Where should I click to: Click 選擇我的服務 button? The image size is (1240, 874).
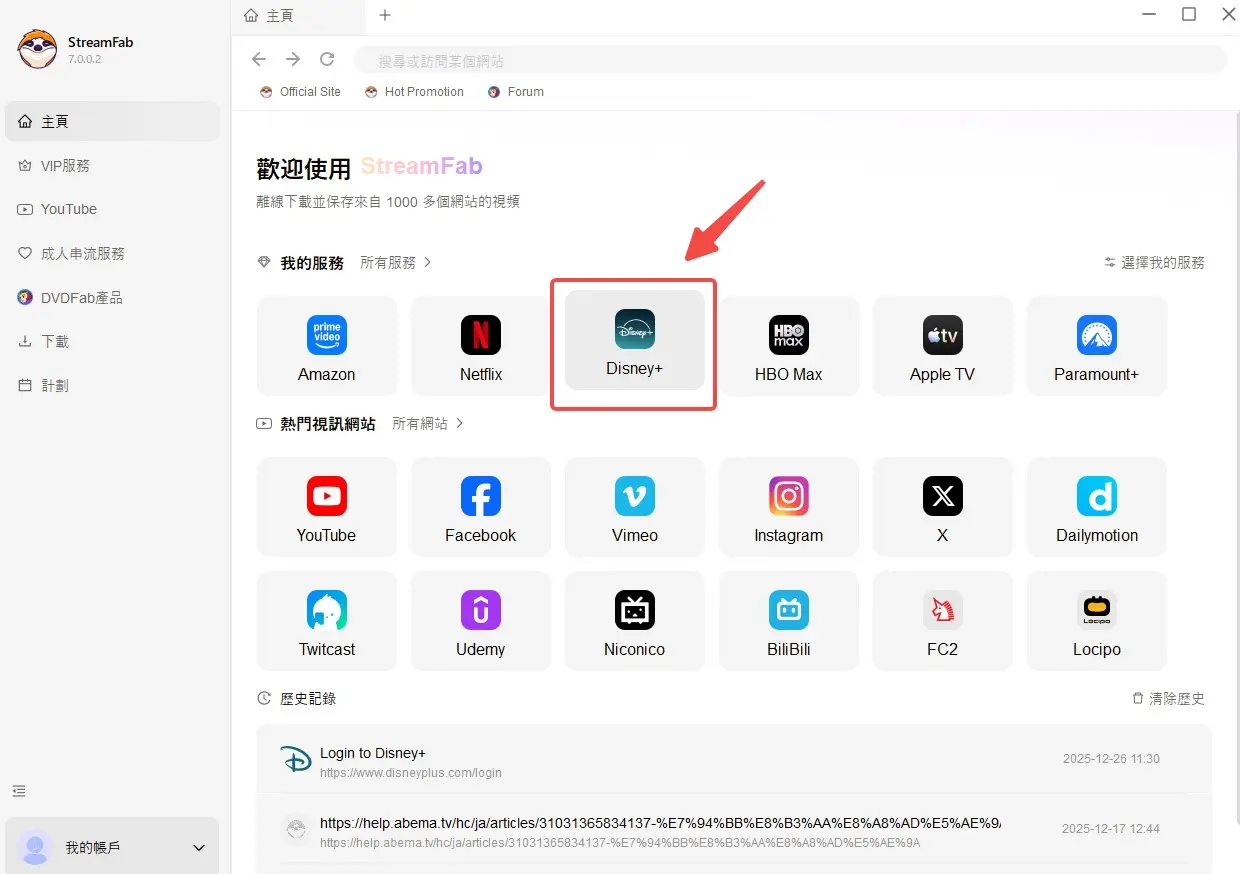click(x=1154, y=262)
